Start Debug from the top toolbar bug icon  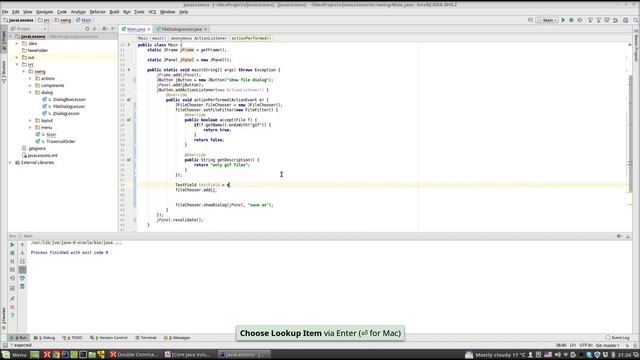click(571, 20)
